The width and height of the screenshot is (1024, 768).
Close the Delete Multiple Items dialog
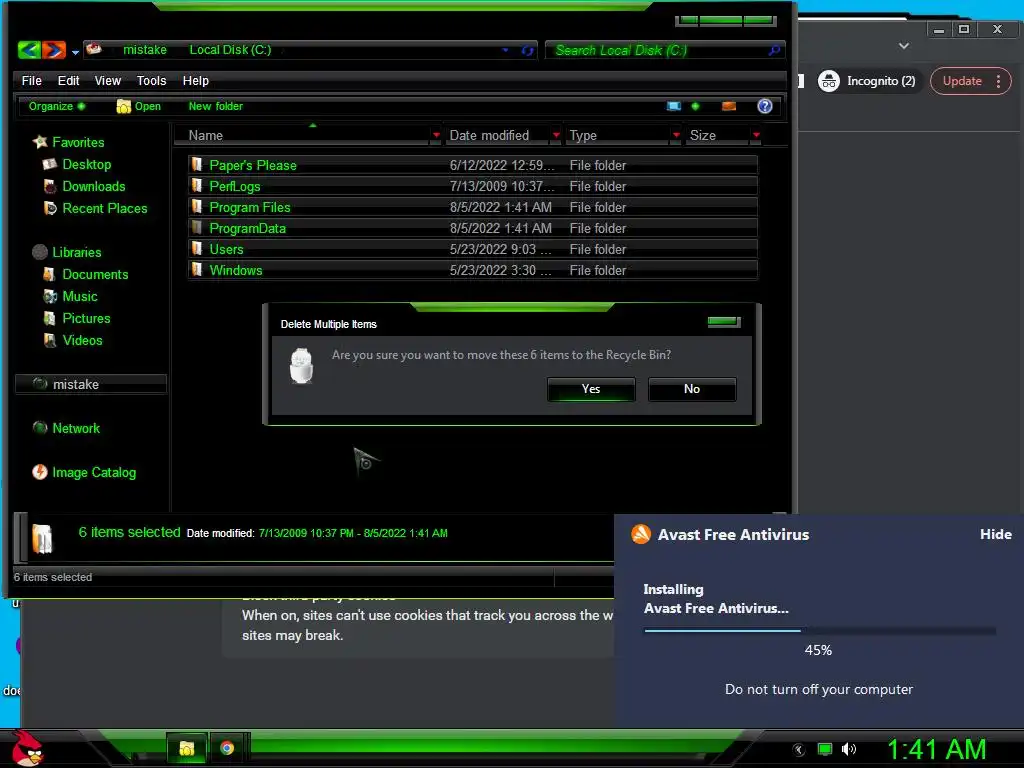724,321
